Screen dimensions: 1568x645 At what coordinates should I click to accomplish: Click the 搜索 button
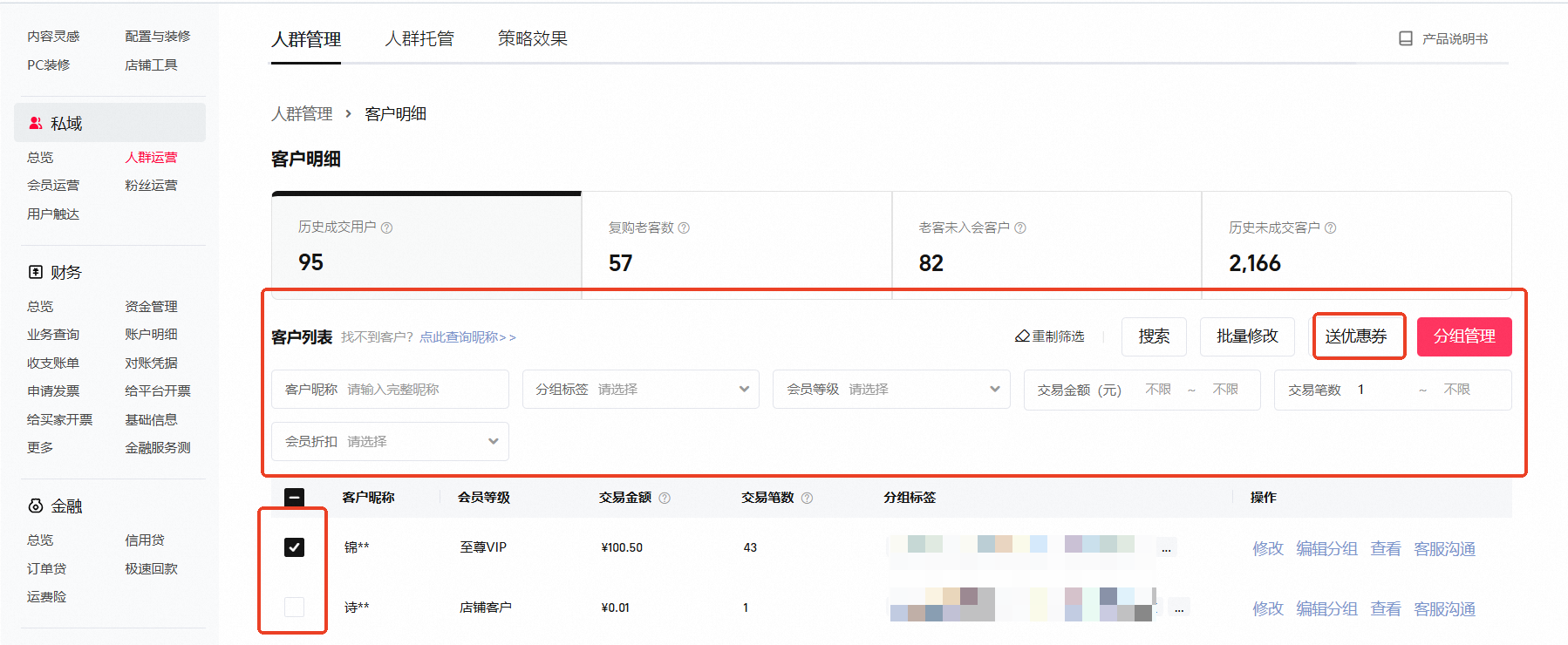[x=1154, y=336]
